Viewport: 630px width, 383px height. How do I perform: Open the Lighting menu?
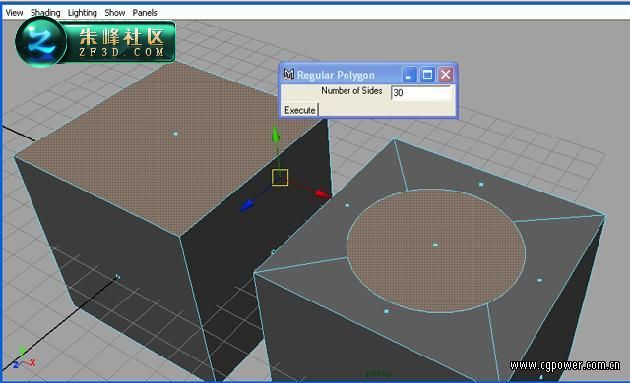click(82, 13)
